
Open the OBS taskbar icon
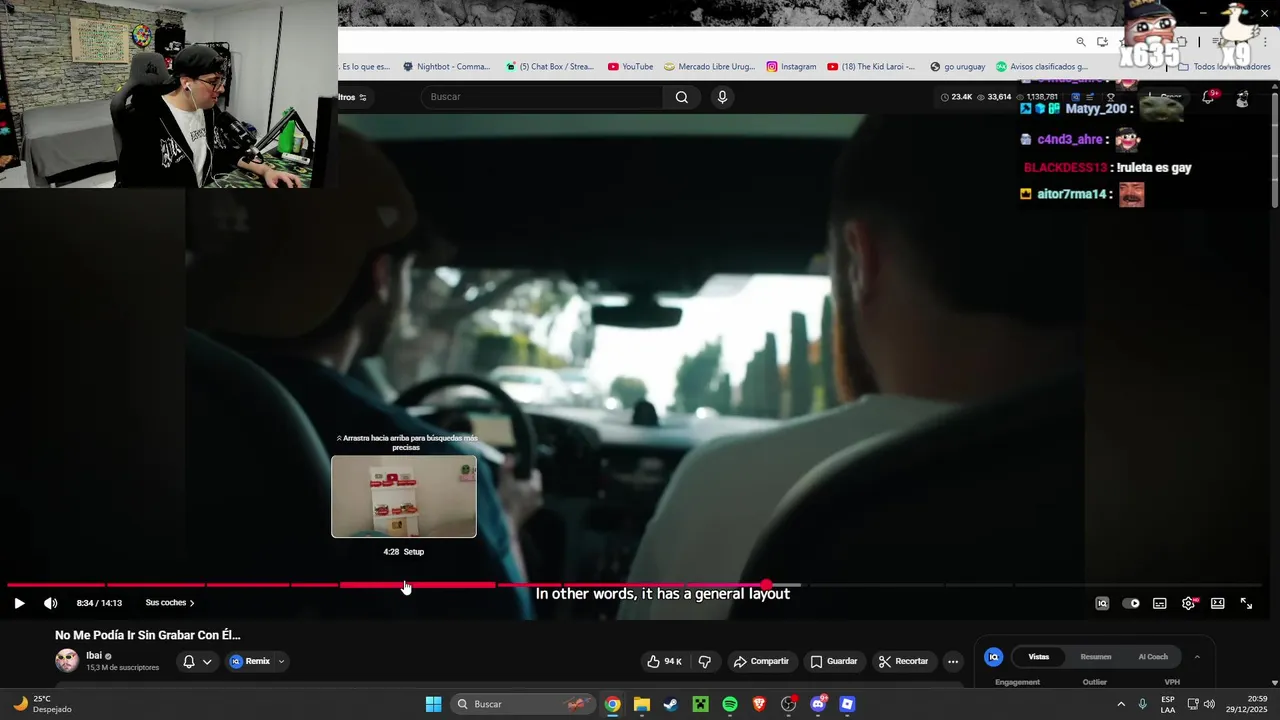pos(789,704)
